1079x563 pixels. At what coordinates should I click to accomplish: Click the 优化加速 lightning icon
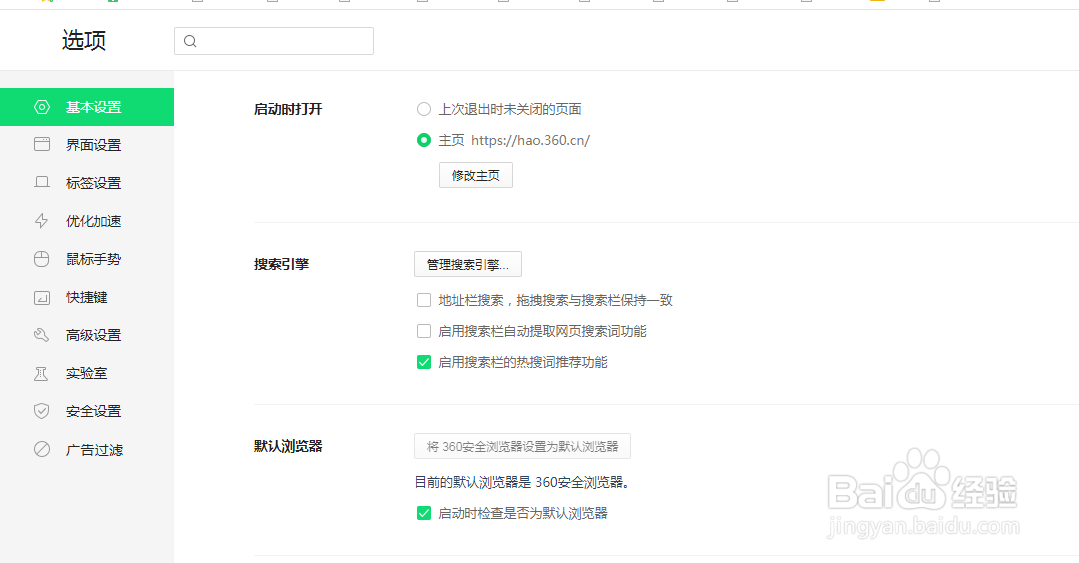point(42,221)
